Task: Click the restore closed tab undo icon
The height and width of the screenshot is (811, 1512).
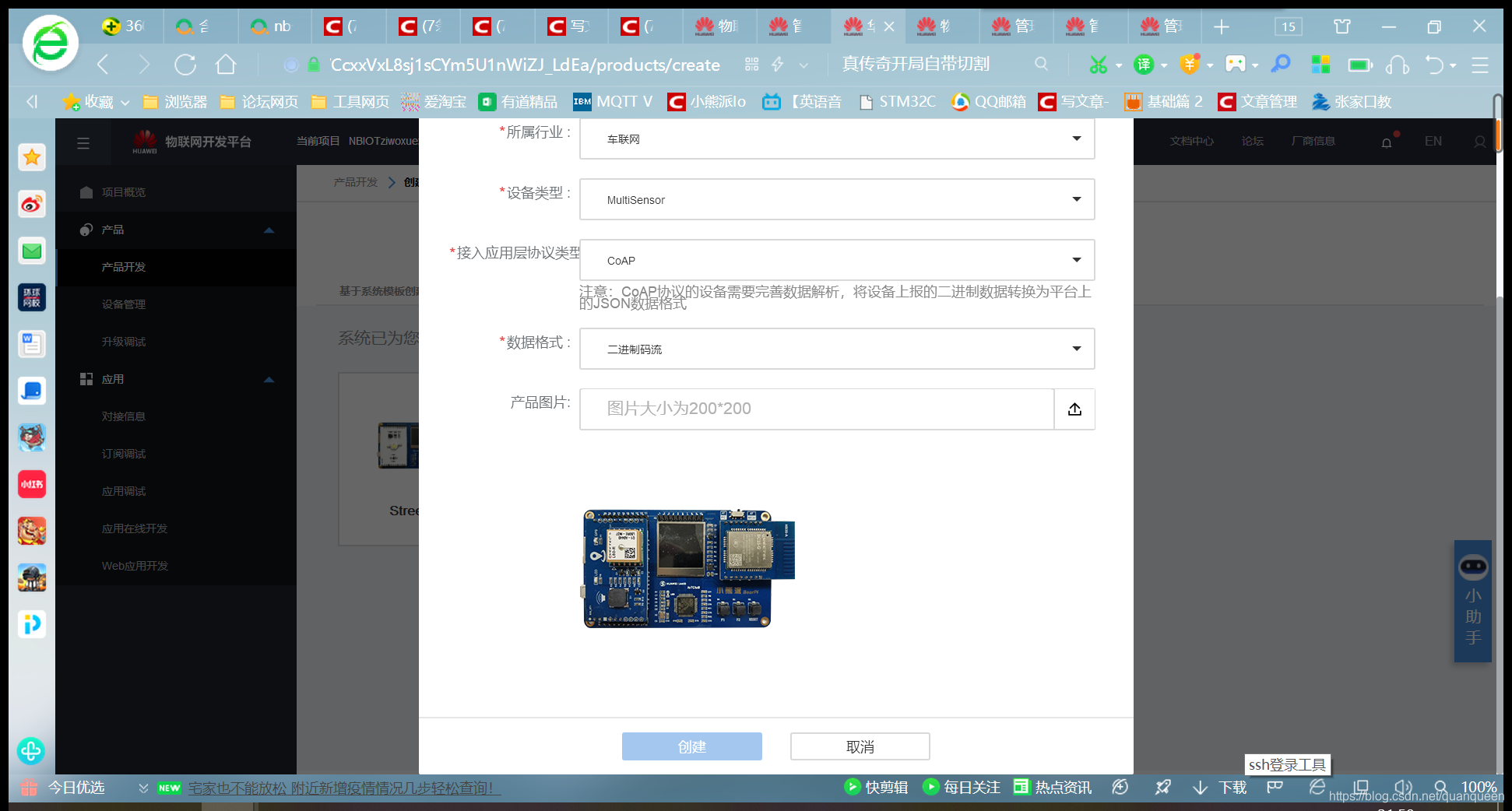Action: click(x=1435, y=65)
